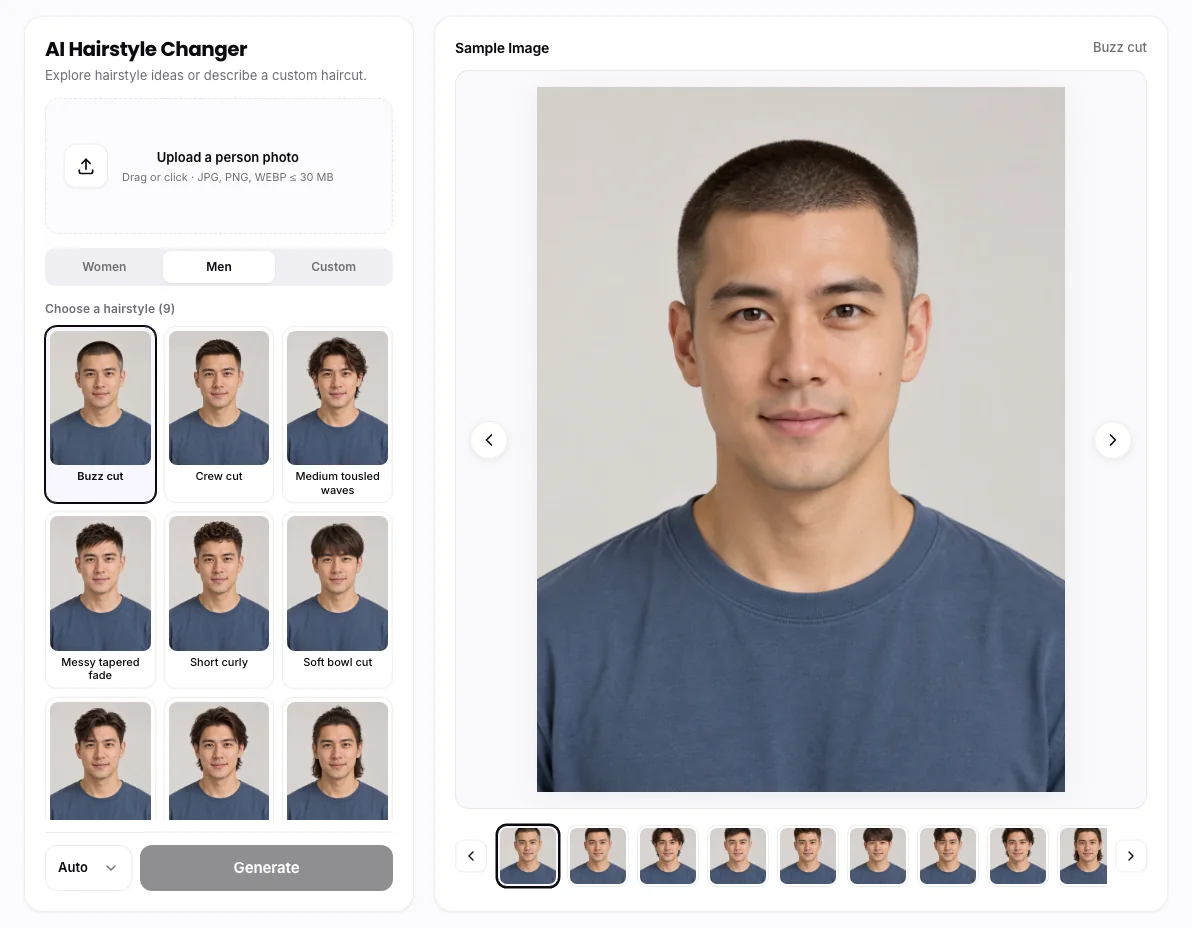Viewport: 1192px width, 928px height.
Task: Select the seventh thumbnail in the strip
Action: click(947, 856)
